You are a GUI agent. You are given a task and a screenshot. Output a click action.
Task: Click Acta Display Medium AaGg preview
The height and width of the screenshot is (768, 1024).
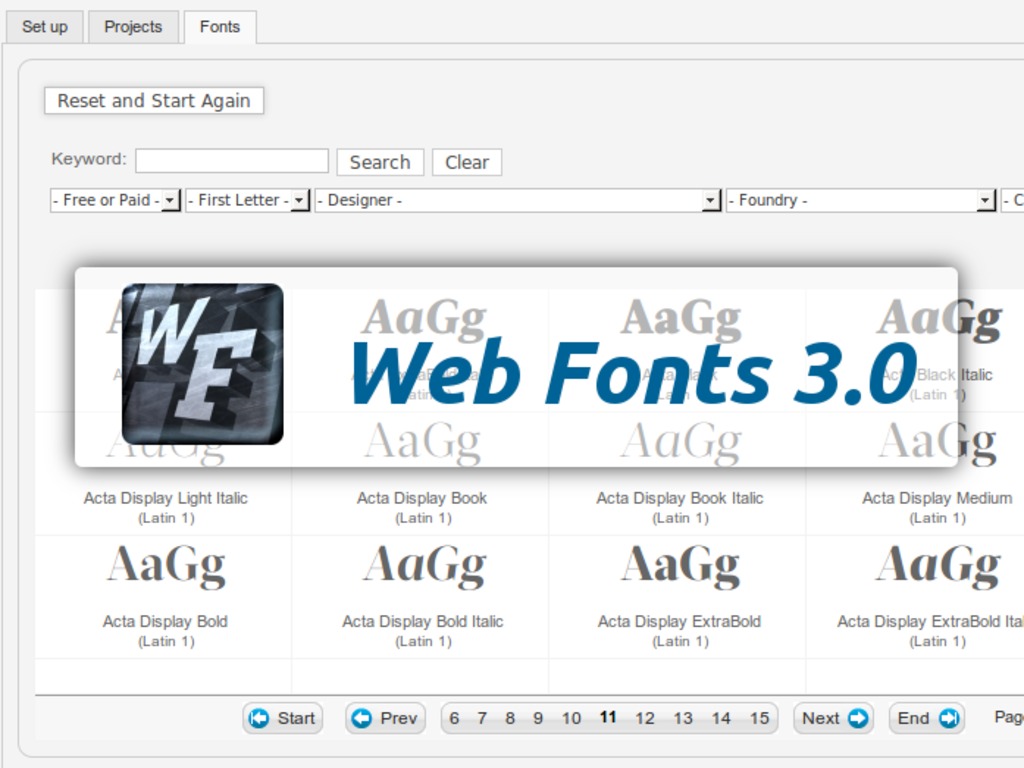coord(938,443)
